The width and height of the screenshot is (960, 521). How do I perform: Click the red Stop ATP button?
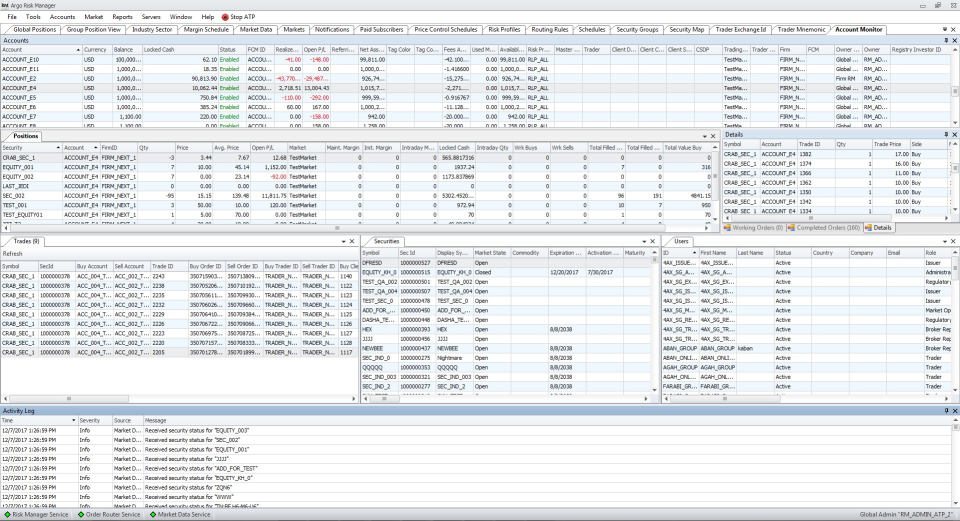(238, 17)
